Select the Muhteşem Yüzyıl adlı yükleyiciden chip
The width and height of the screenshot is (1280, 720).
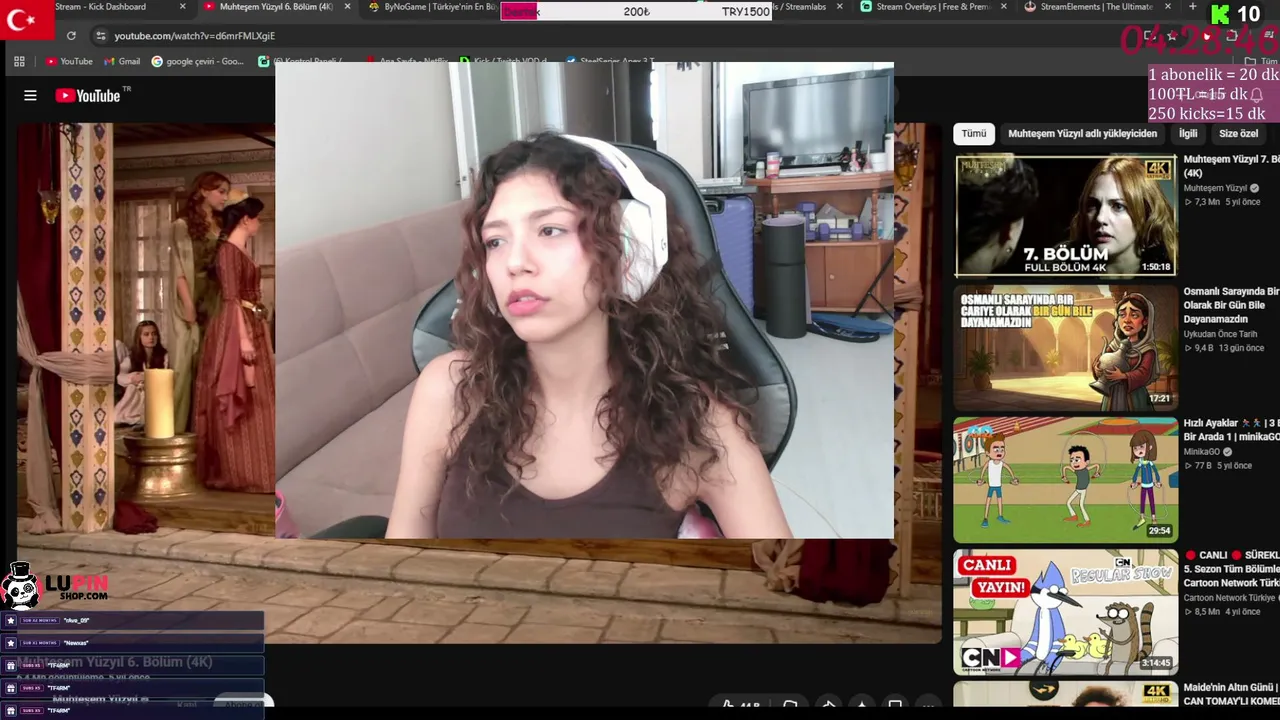(1082, 133)
